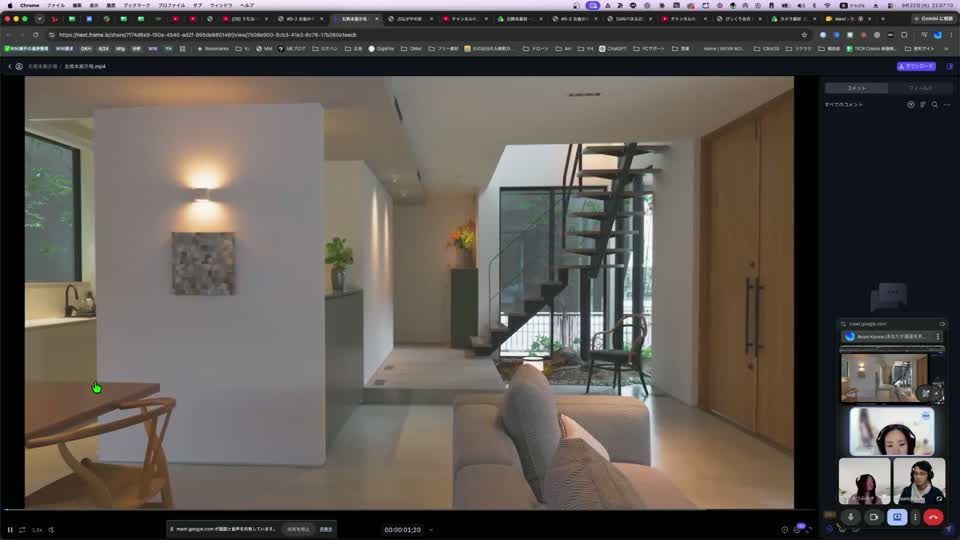Click the browser URL address bar

[x=429, y=35]
